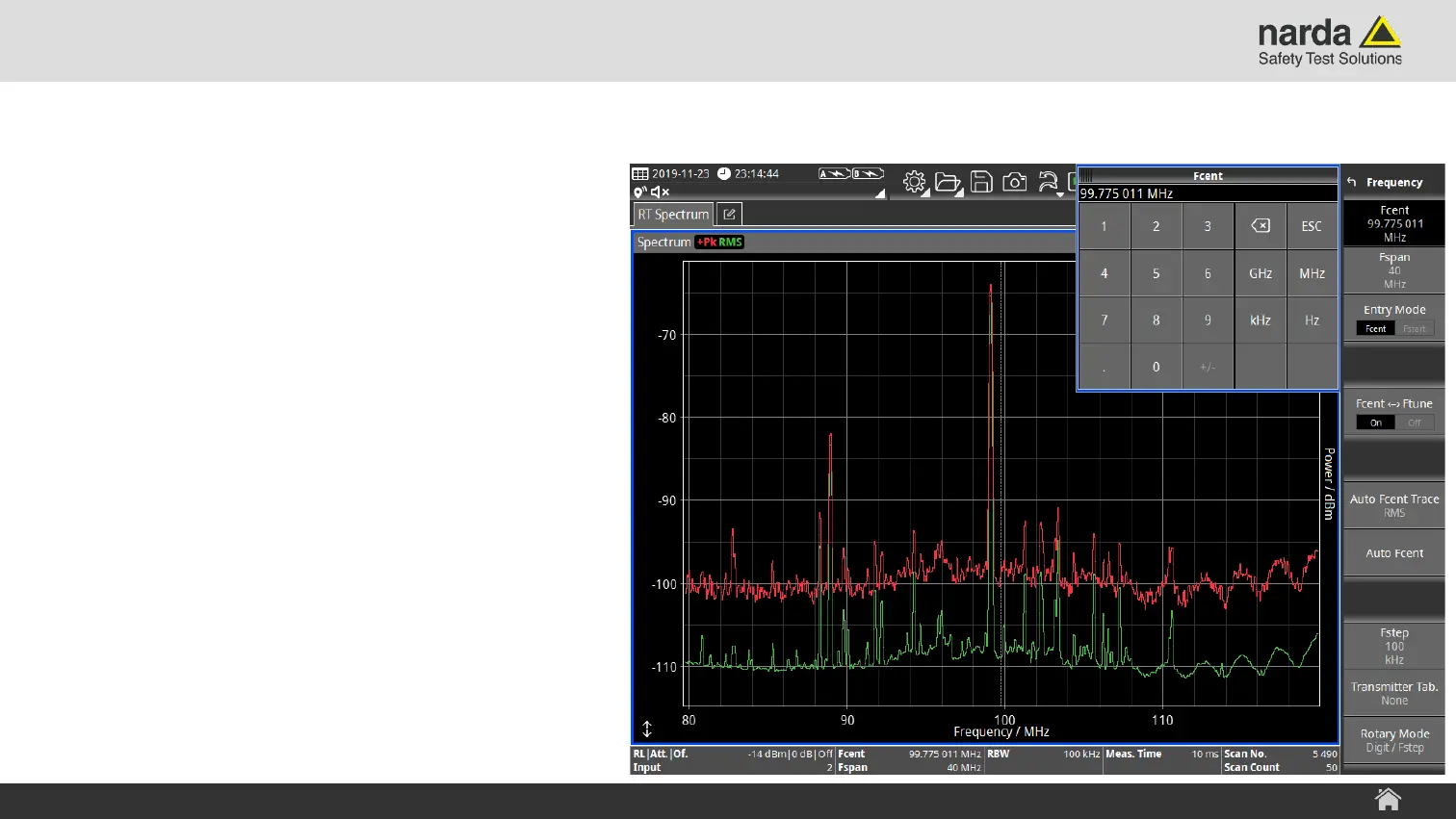Click the curved arrows undo/redo icon
This screenshot has height=819, width=1456.
(x=1048, y=182)
